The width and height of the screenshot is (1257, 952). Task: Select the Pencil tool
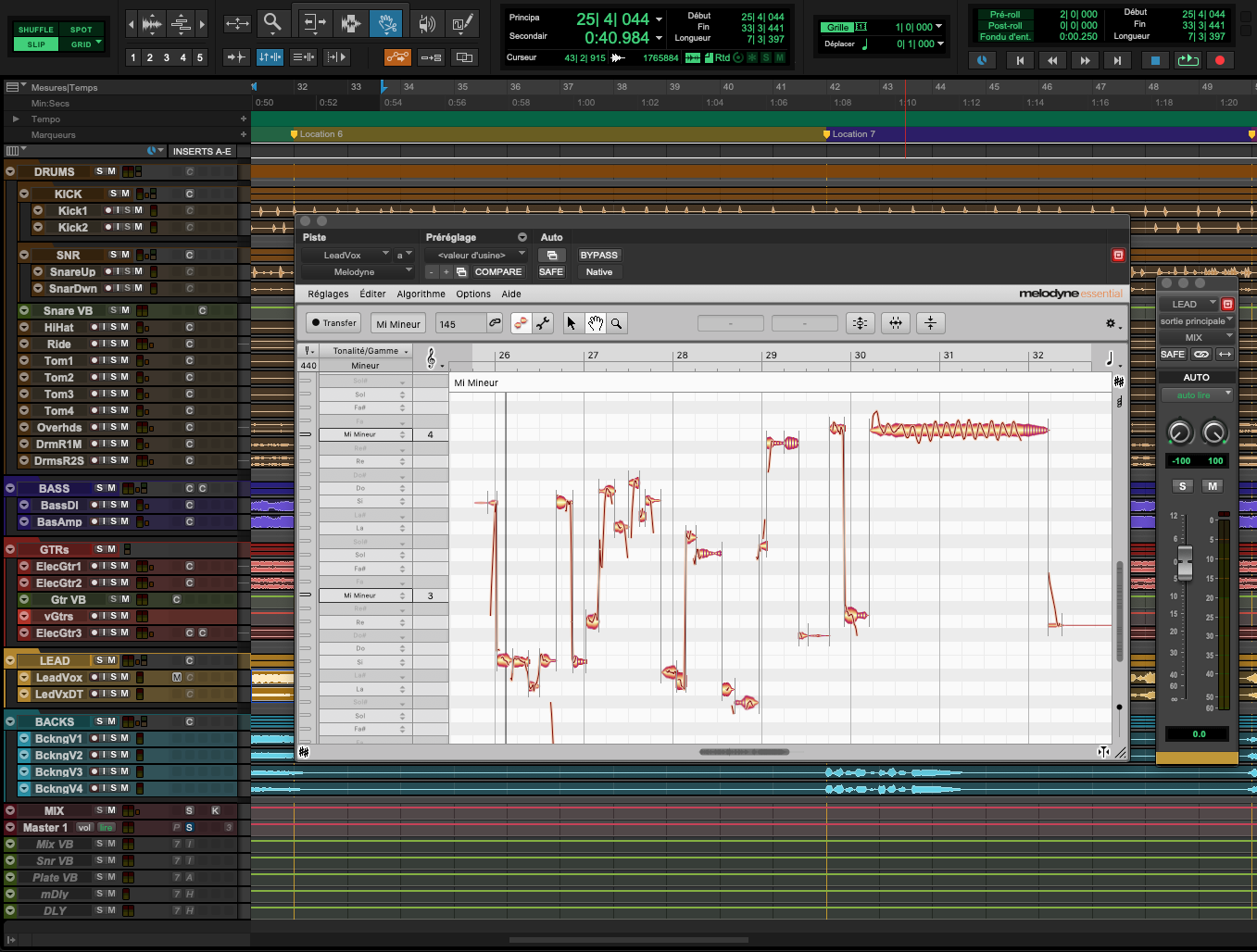pyautogui.click(x=462, y=22)
